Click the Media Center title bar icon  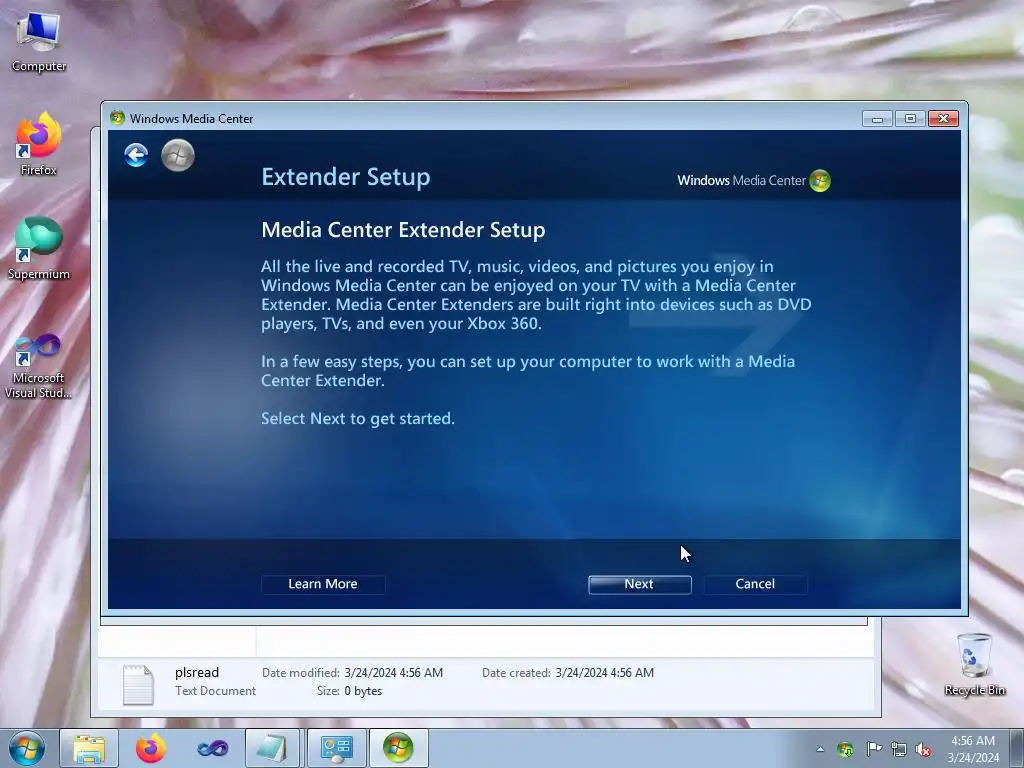tap(118, 118)
